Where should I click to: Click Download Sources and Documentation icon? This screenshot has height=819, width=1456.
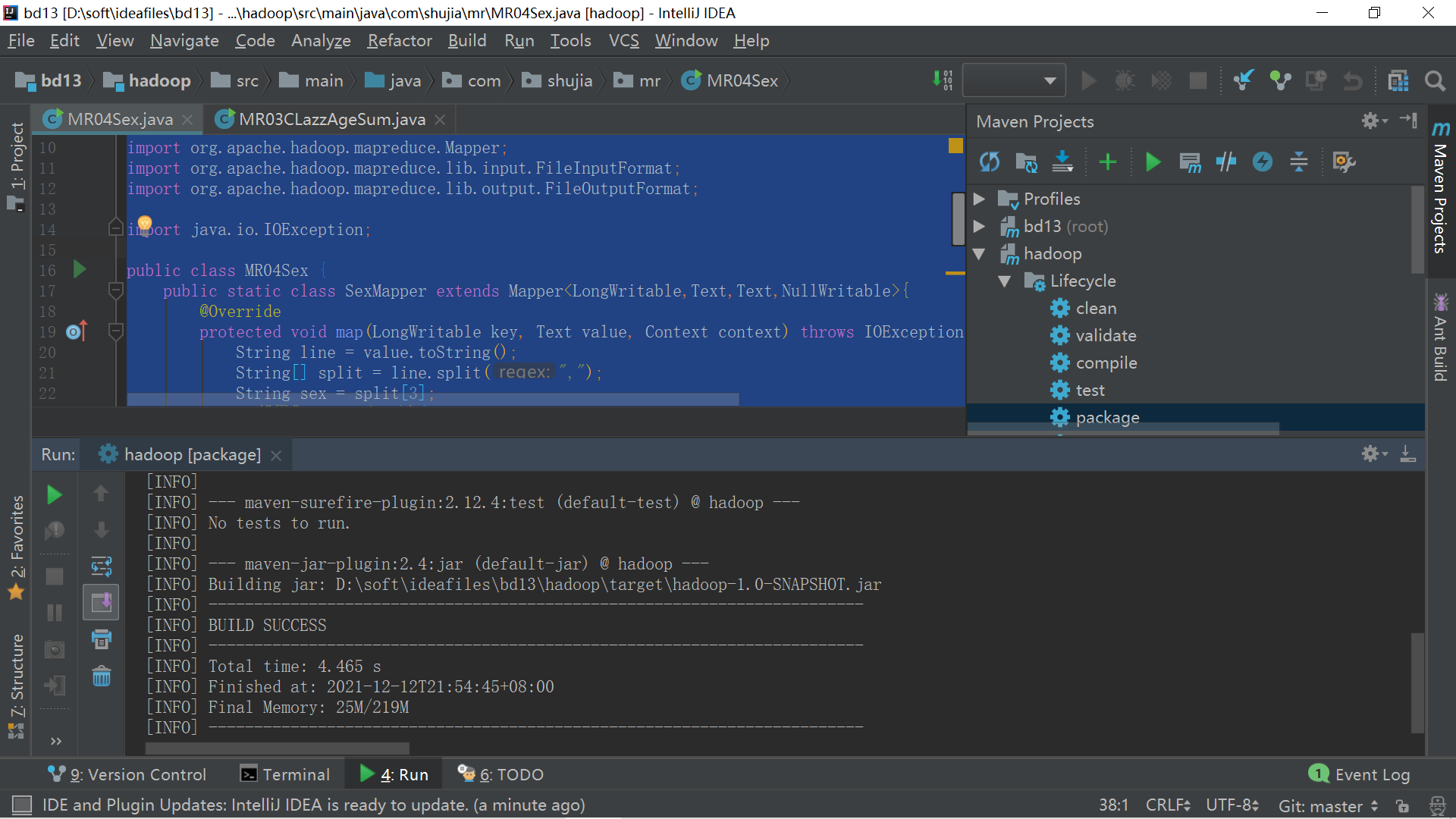click(1062, 162)
